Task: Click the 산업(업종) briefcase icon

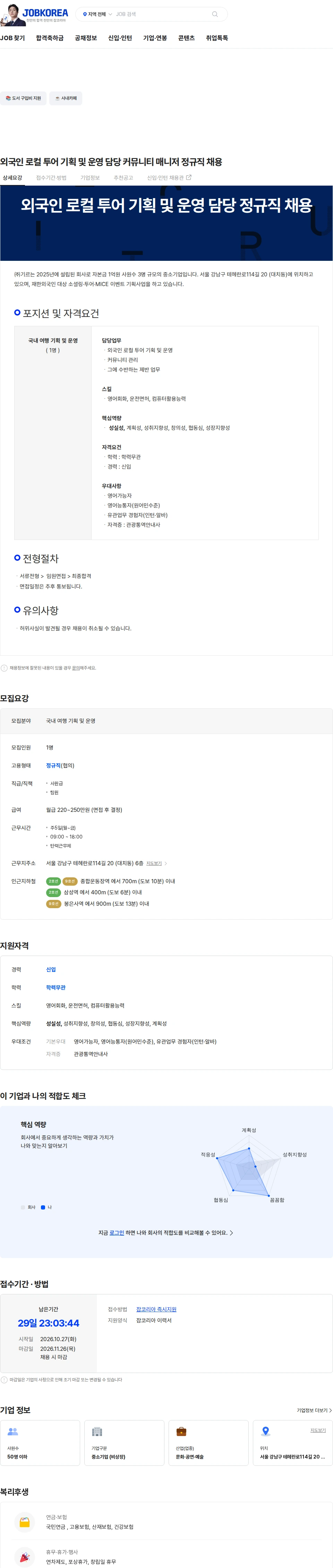Action: (x=181, y=1431)
